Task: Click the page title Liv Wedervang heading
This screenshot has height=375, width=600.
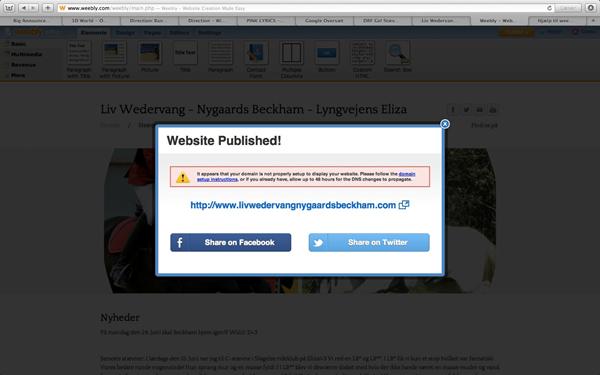Action: [x=253, y=109]
